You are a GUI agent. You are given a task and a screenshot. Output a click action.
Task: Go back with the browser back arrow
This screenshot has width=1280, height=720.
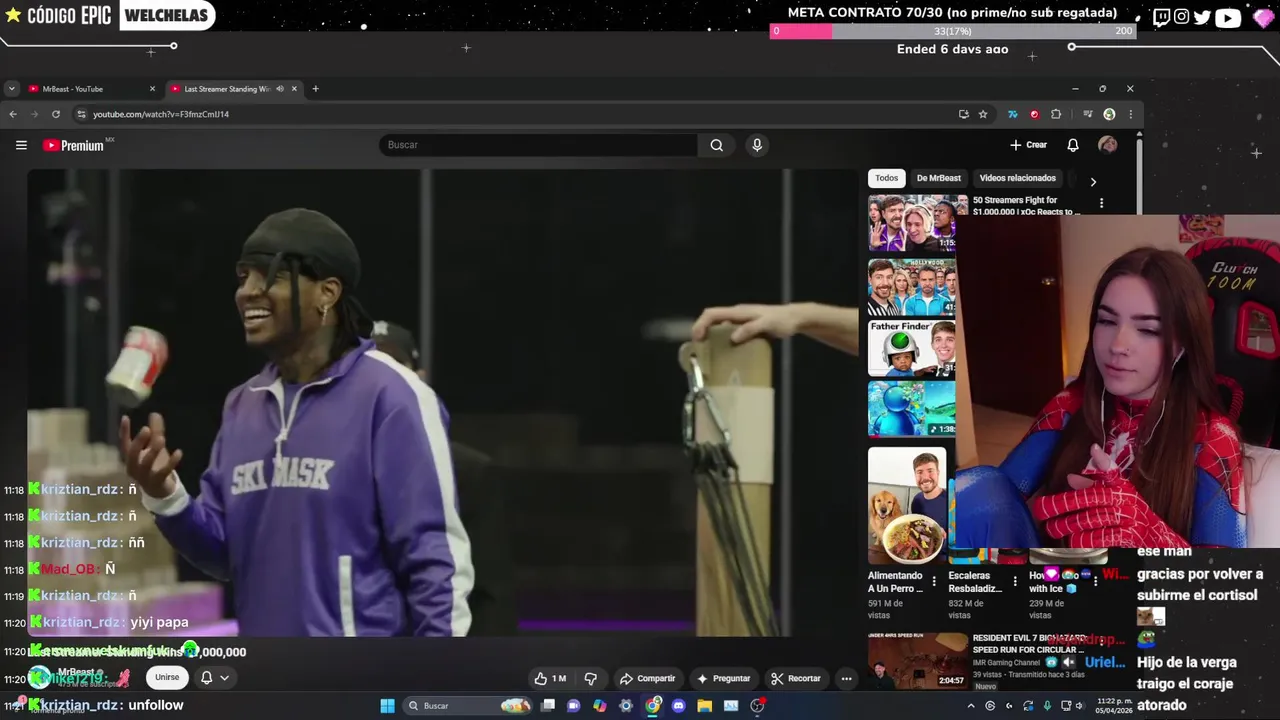(13, 114)
